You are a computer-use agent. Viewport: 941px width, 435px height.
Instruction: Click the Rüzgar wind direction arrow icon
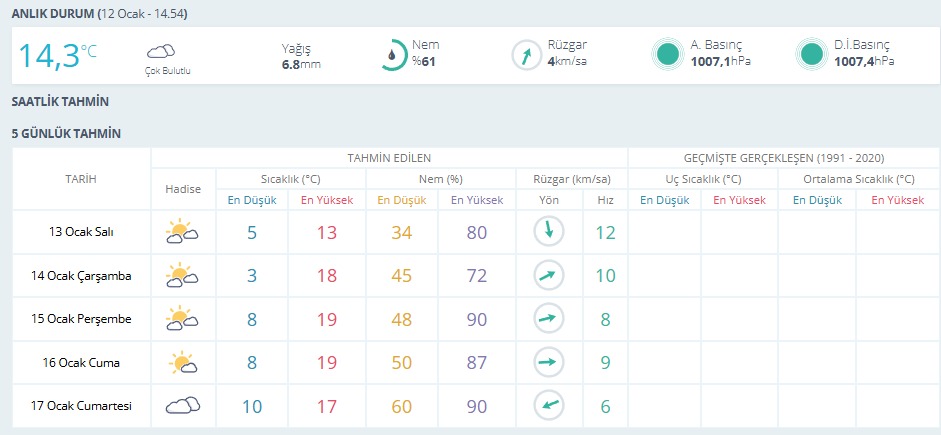(526, 55)
